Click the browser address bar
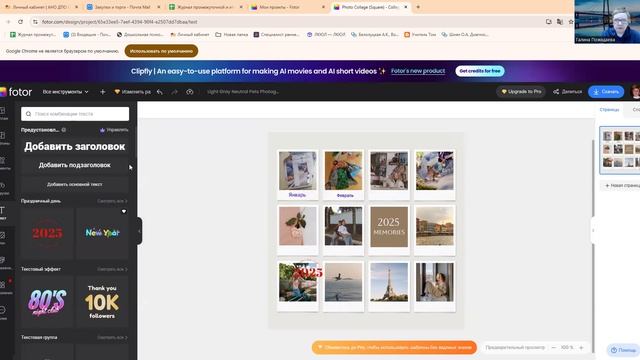Image resolution: width=640 pixels, height=360 pixels. pos(286,22)
